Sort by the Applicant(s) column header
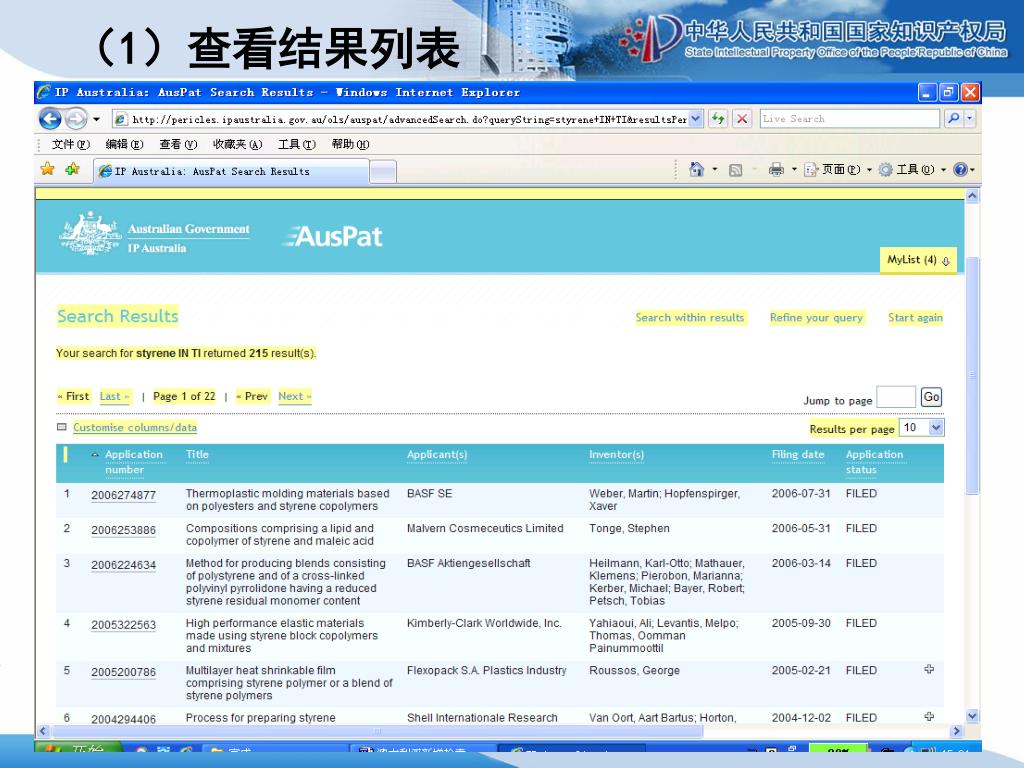Screen dimensions: 1024x768 (437, 455)
